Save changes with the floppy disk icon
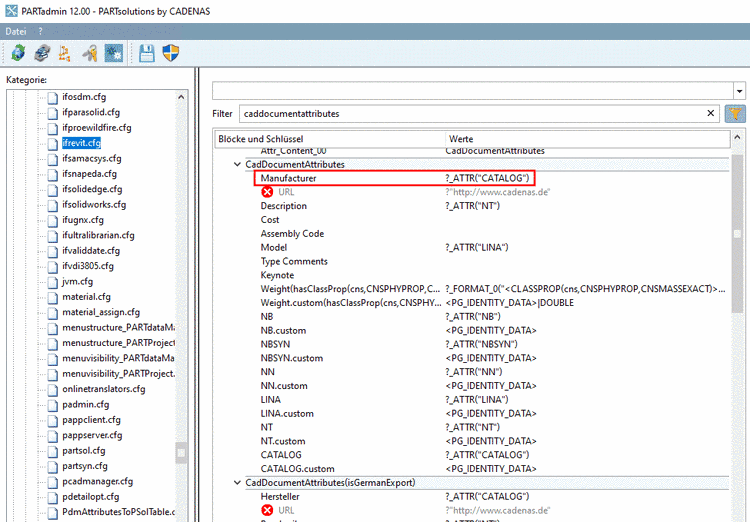This screenshot has width=750, height=522. coord(147,53)
